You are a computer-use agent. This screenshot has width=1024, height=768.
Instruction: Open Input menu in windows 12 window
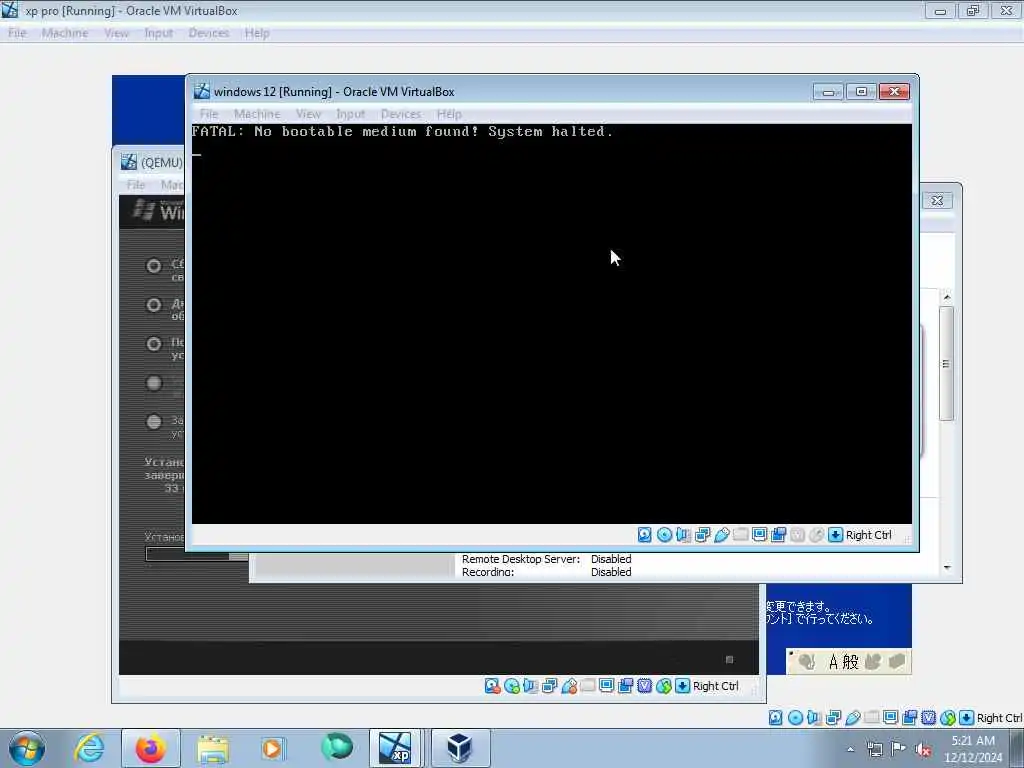click(x=351, y=114)
